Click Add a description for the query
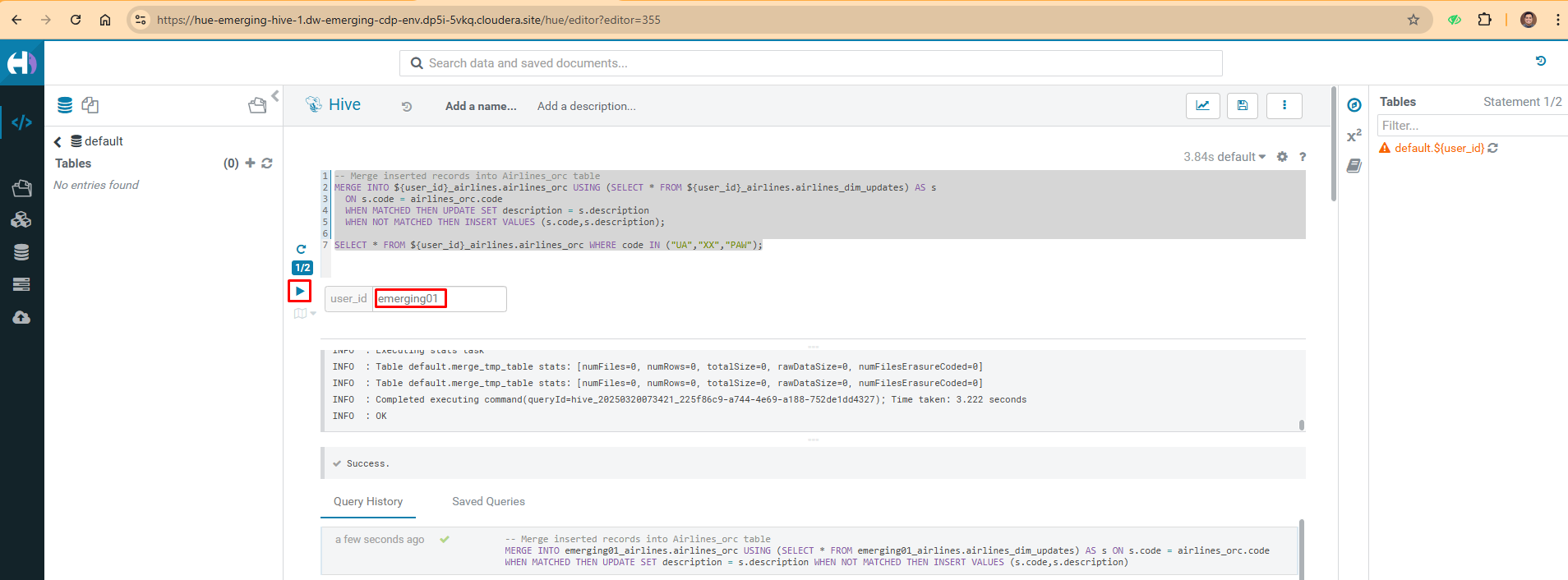Image resolution: width=1568 pixels, height=580 pixels. point(587,106)
